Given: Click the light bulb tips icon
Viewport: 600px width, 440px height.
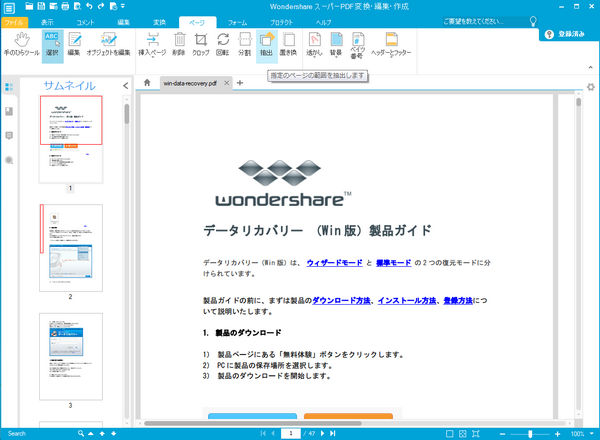Looking at the screenshot, I should 533,21.
